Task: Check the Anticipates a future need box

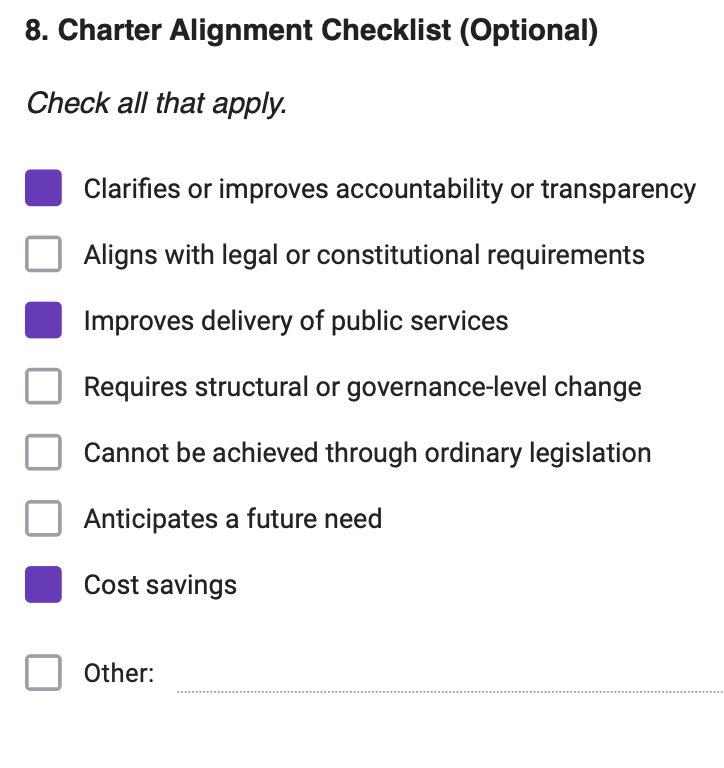Action: (x=43, y=518)
